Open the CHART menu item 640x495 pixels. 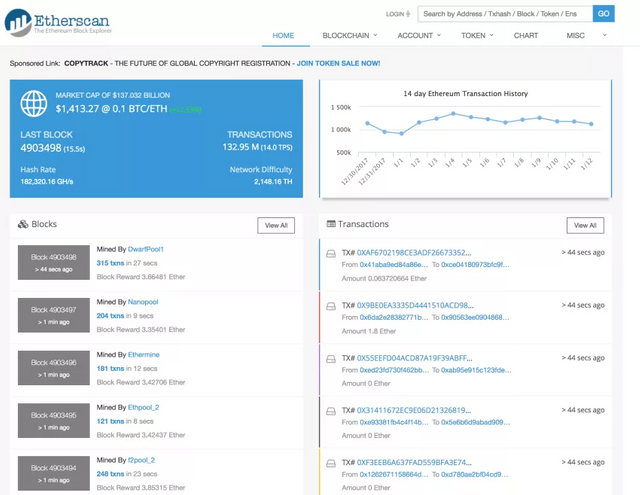coord(526,36)
